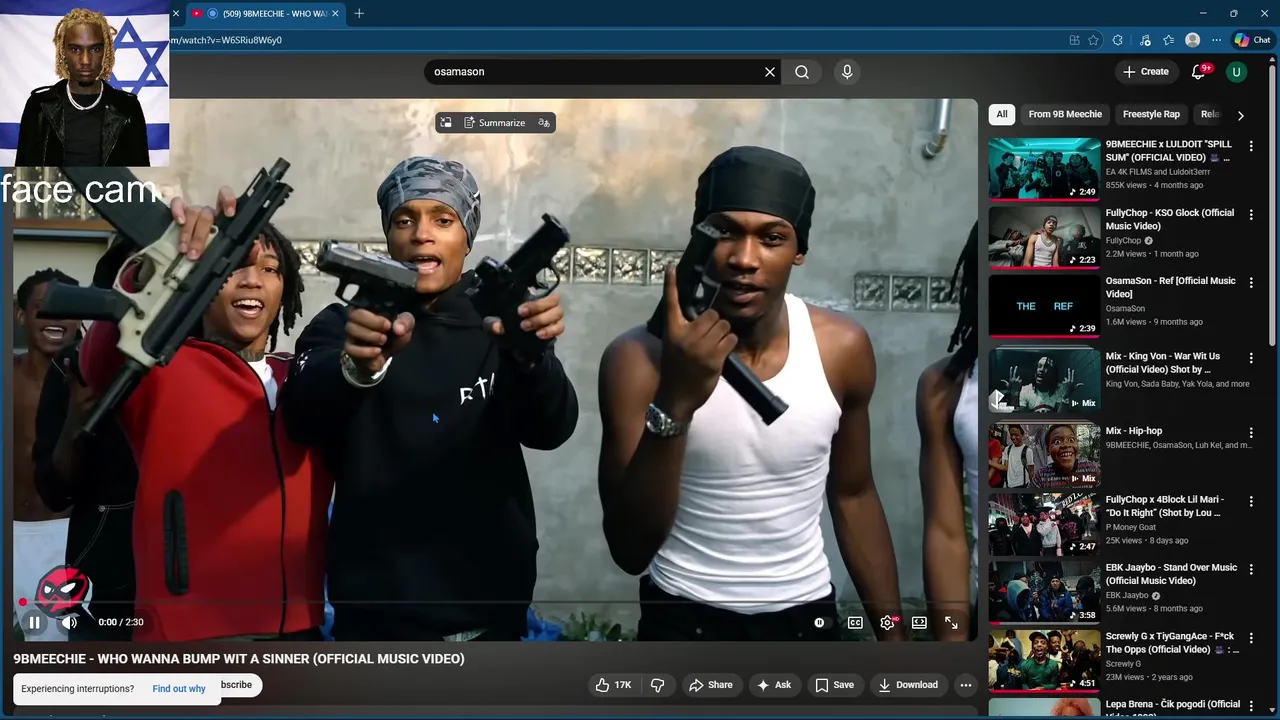This screenshot has height=720, width=1280.
Task: Open options for 'EBK Jaaybo - Stand Over' video
Action: click(x=1251, y=569)
